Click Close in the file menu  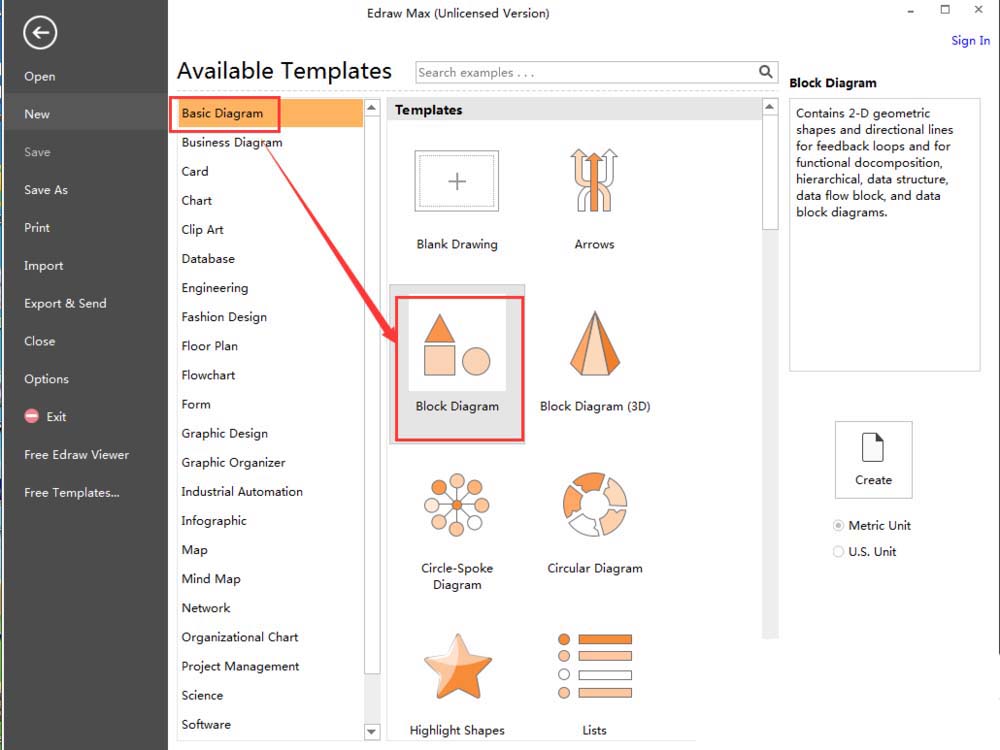click(40, 341)
